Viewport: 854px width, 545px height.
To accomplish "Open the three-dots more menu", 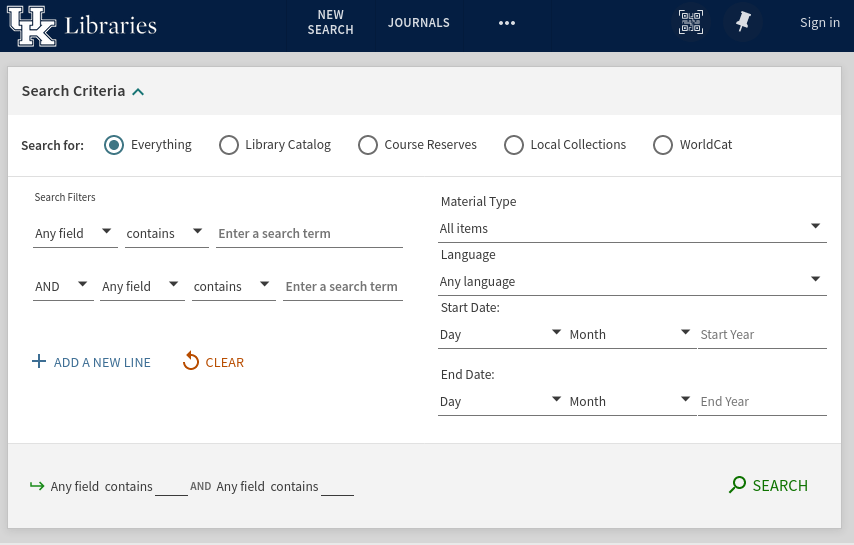I will pos(507,23).
